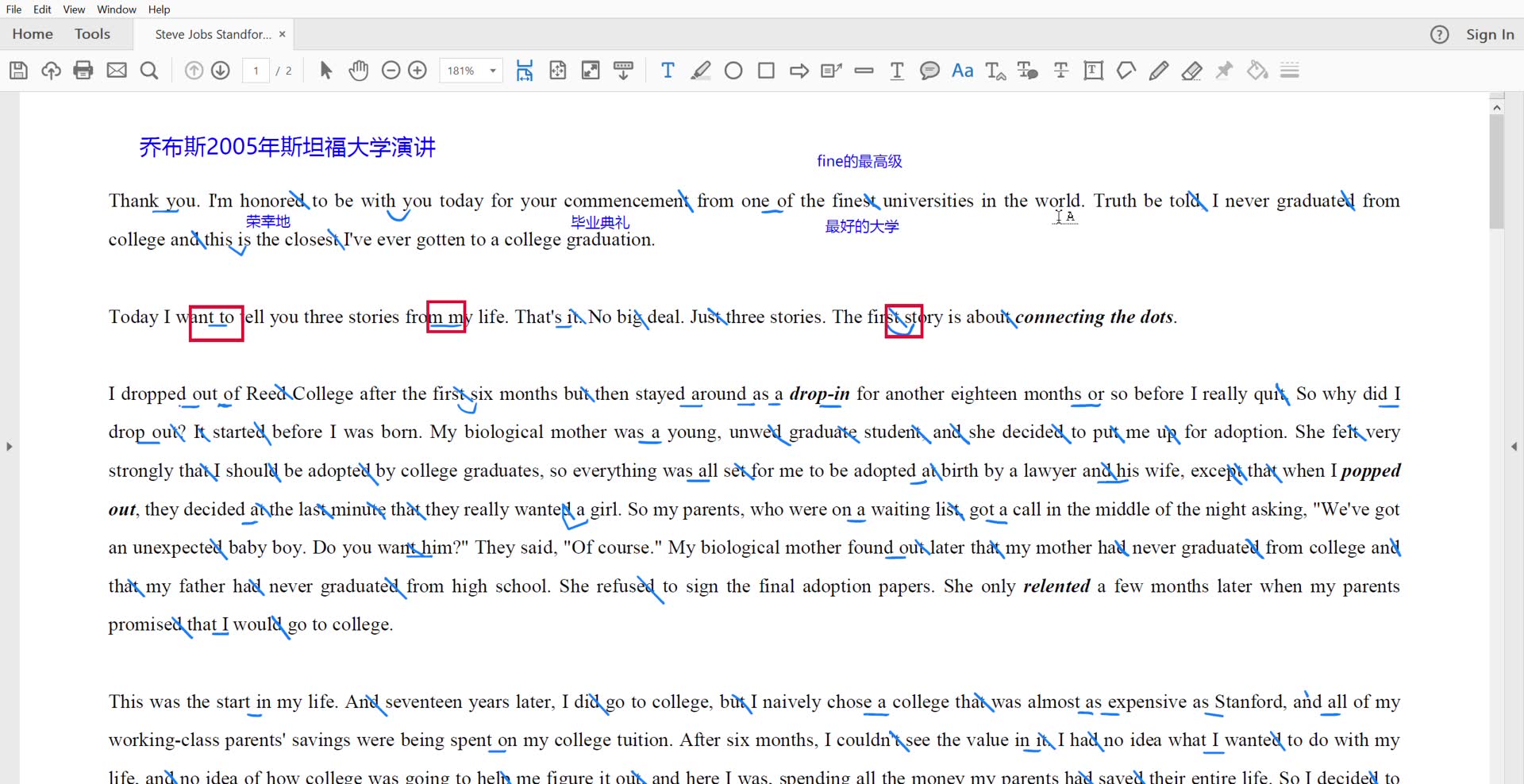
Task: Select the text callout tool
Action: coord(832,71)
